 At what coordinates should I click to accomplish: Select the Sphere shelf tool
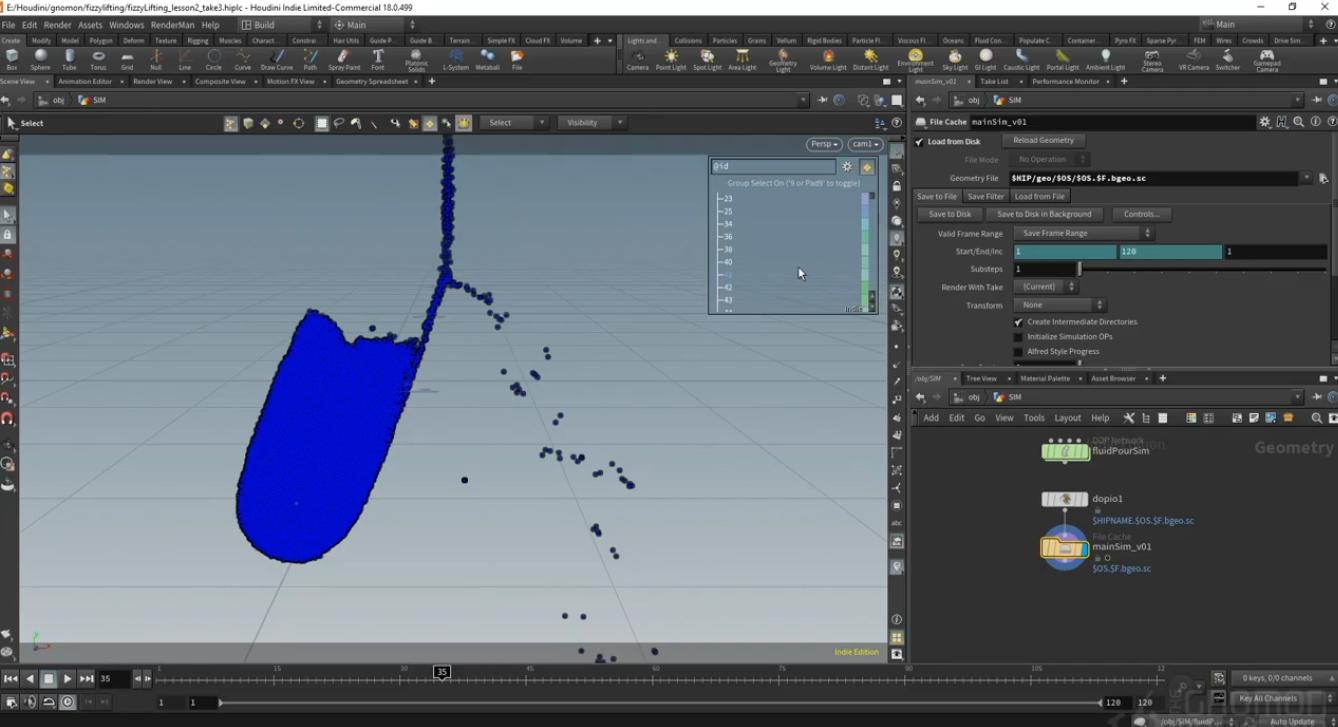tap(40, 60)
